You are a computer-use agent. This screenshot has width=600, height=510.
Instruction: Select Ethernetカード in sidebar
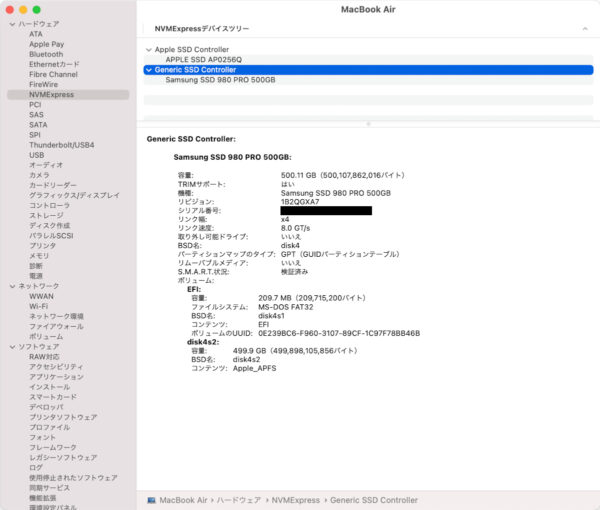pyautogui.click(x=54, y=64)
